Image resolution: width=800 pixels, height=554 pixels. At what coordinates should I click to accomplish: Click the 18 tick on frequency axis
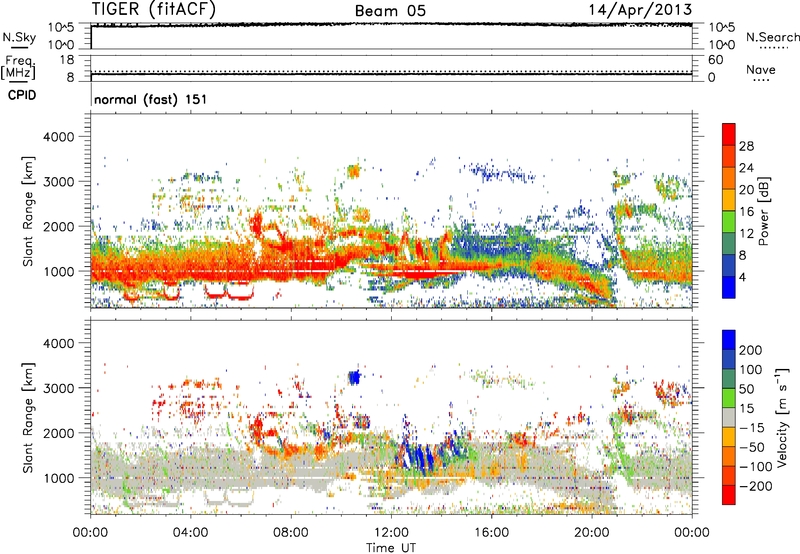[67, 60]
